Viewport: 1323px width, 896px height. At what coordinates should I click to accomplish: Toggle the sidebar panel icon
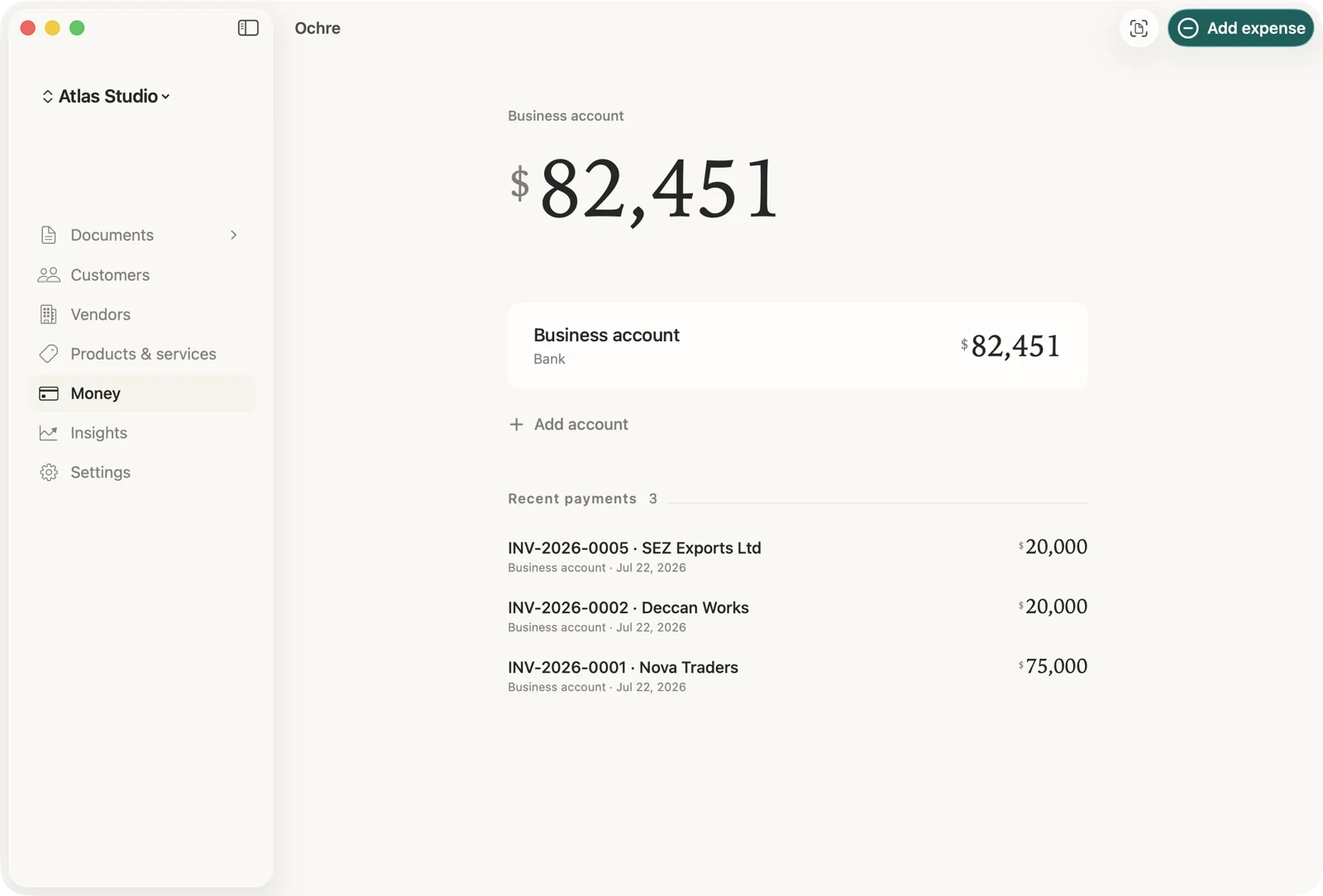click(x=248, y=28)
